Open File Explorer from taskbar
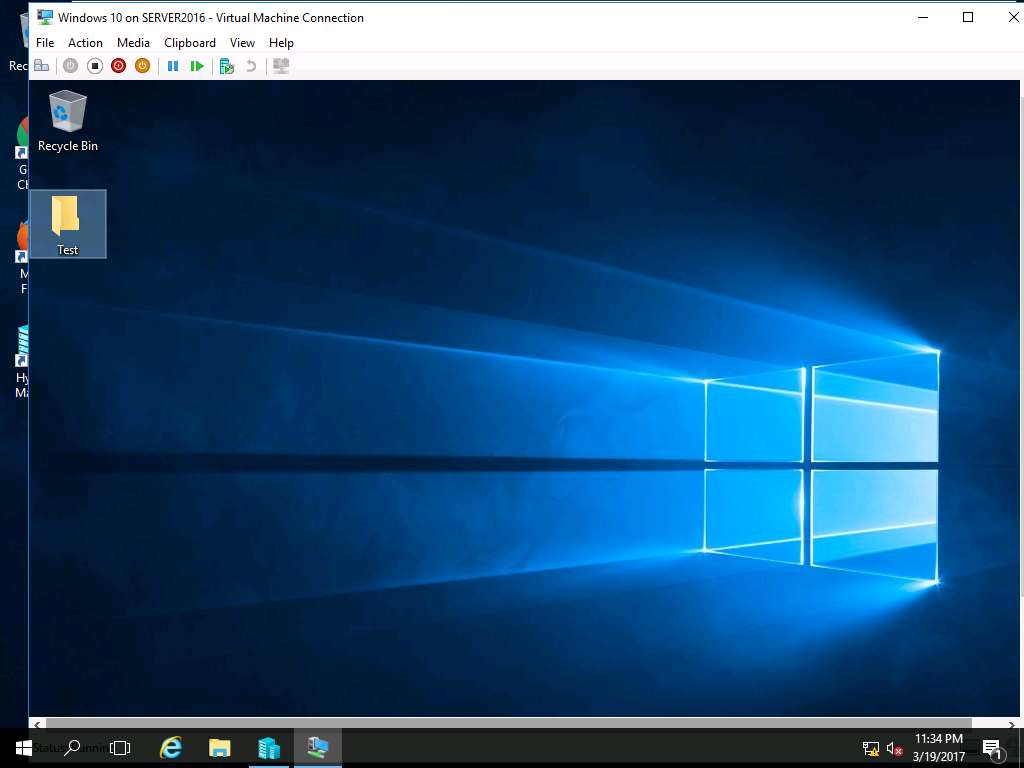This screenshot has height=768, width=1024. [x=219, y=748]
